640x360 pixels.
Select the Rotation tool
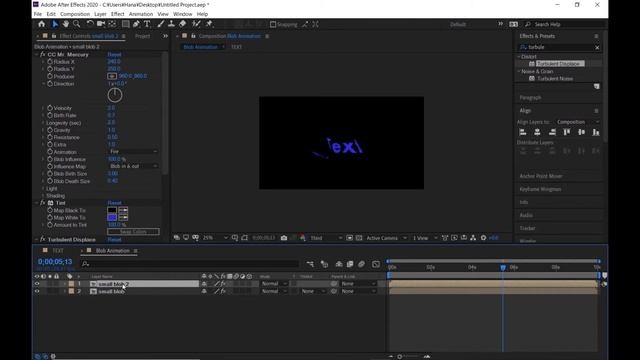pos(90,24)
